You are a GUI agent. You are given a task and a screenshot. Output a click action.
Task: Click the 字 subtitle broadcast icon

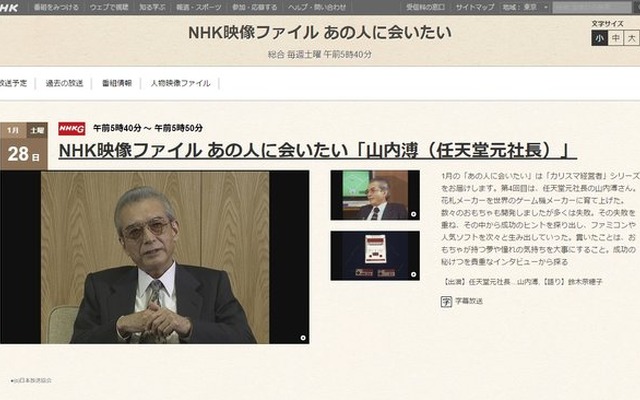(x=446, y=302)
